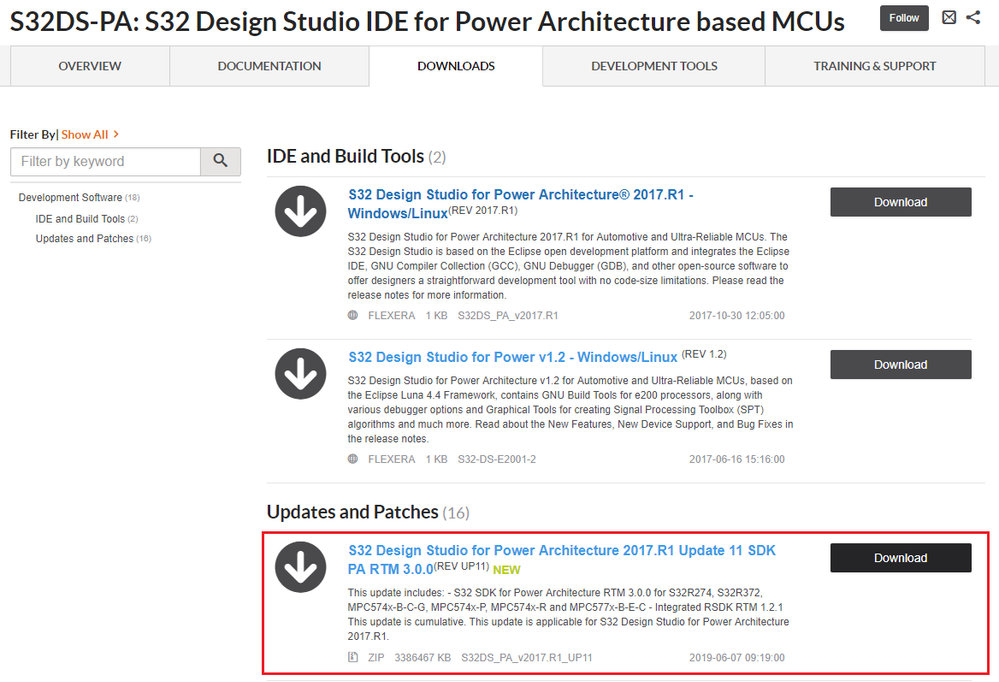999x682 pixels.
Task: Click download arrow icon for 2017.R1 Windows/Linux
Action: pos(301,212)
